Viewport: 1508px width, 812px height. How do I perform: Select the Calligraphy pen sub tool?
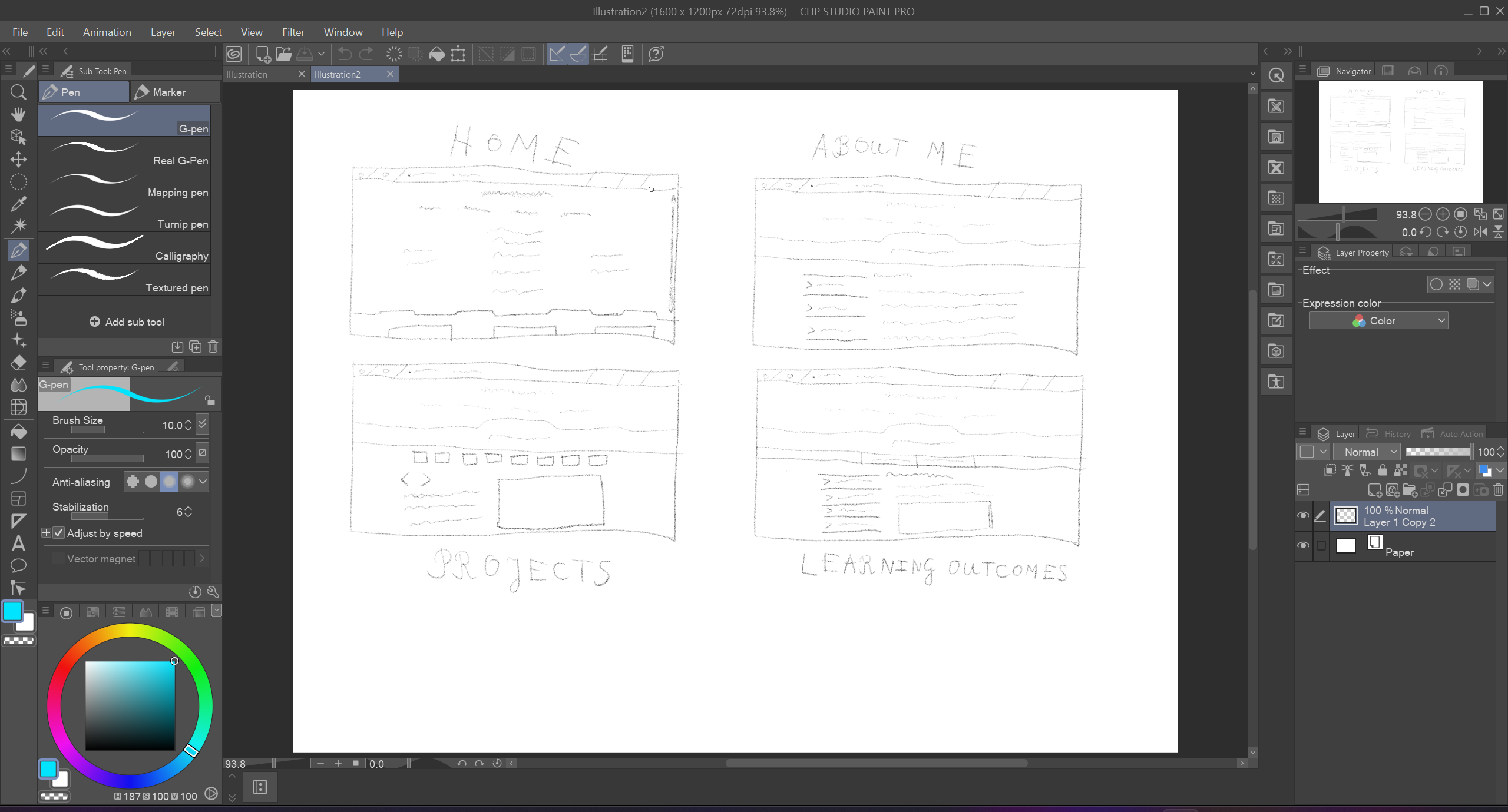click(x=125, y=247)
